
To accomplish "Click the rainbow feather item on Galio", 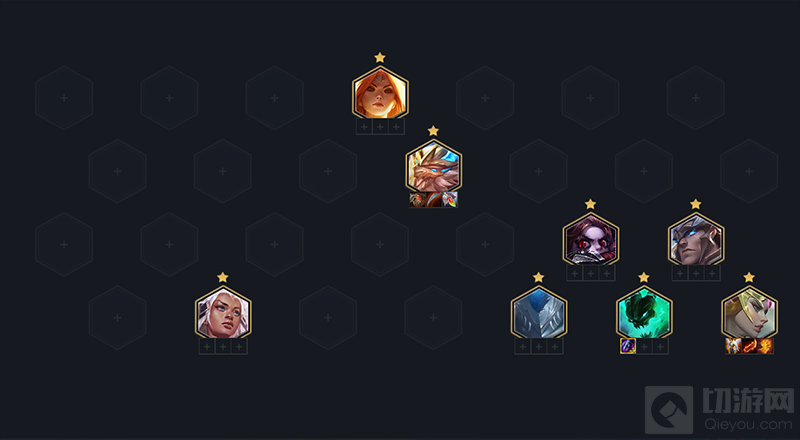I will [x=450, y=200].
